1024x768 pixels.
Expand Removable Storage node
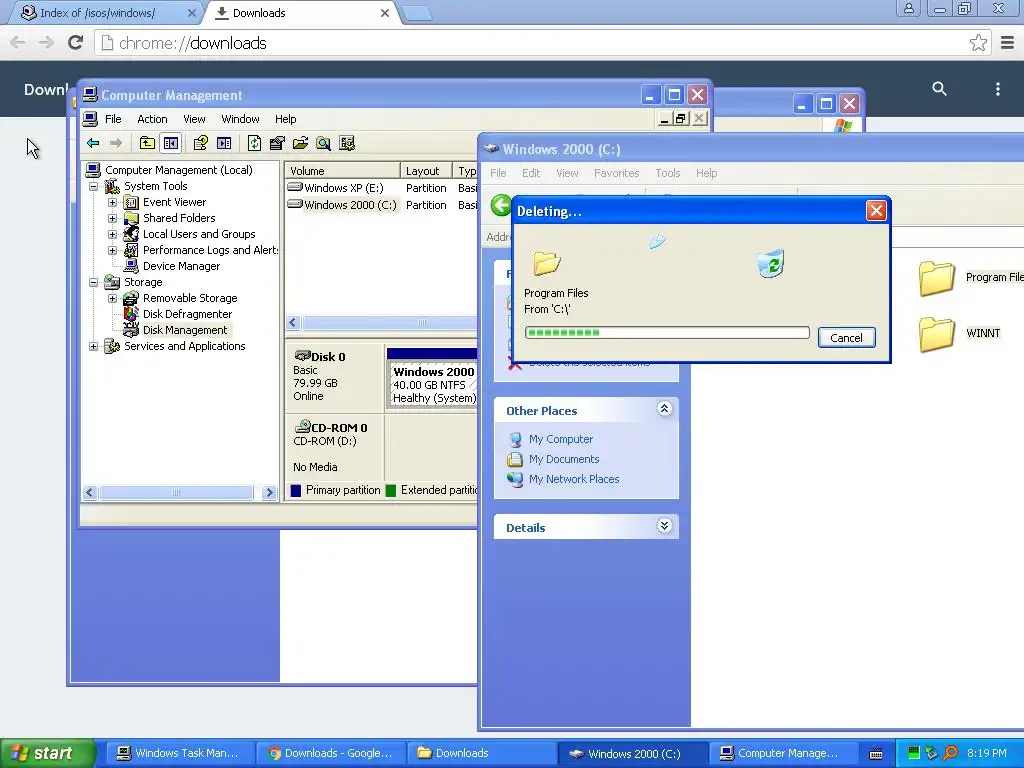point(112,298)
